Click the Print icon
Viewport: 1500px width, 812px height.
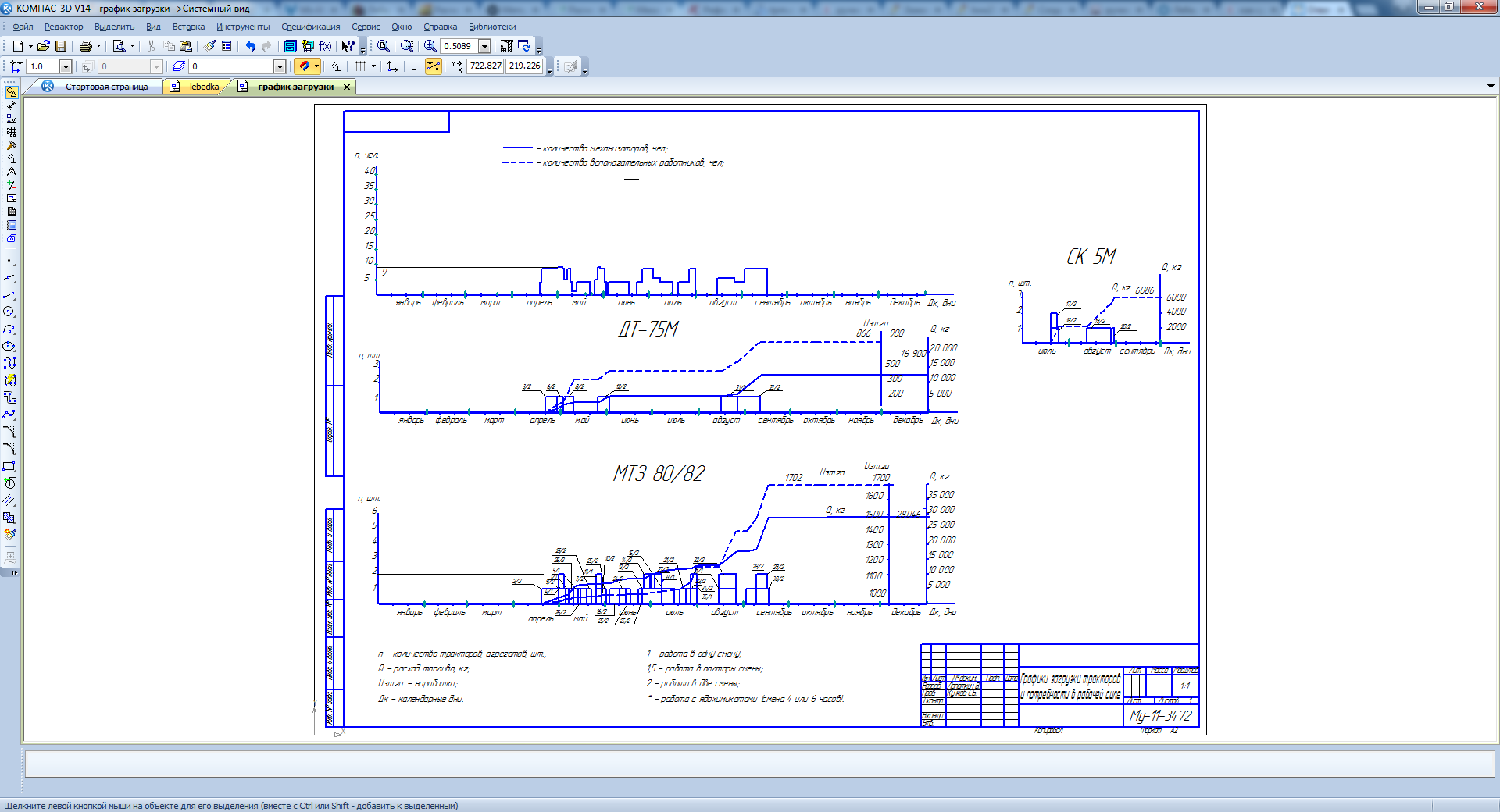85,46
